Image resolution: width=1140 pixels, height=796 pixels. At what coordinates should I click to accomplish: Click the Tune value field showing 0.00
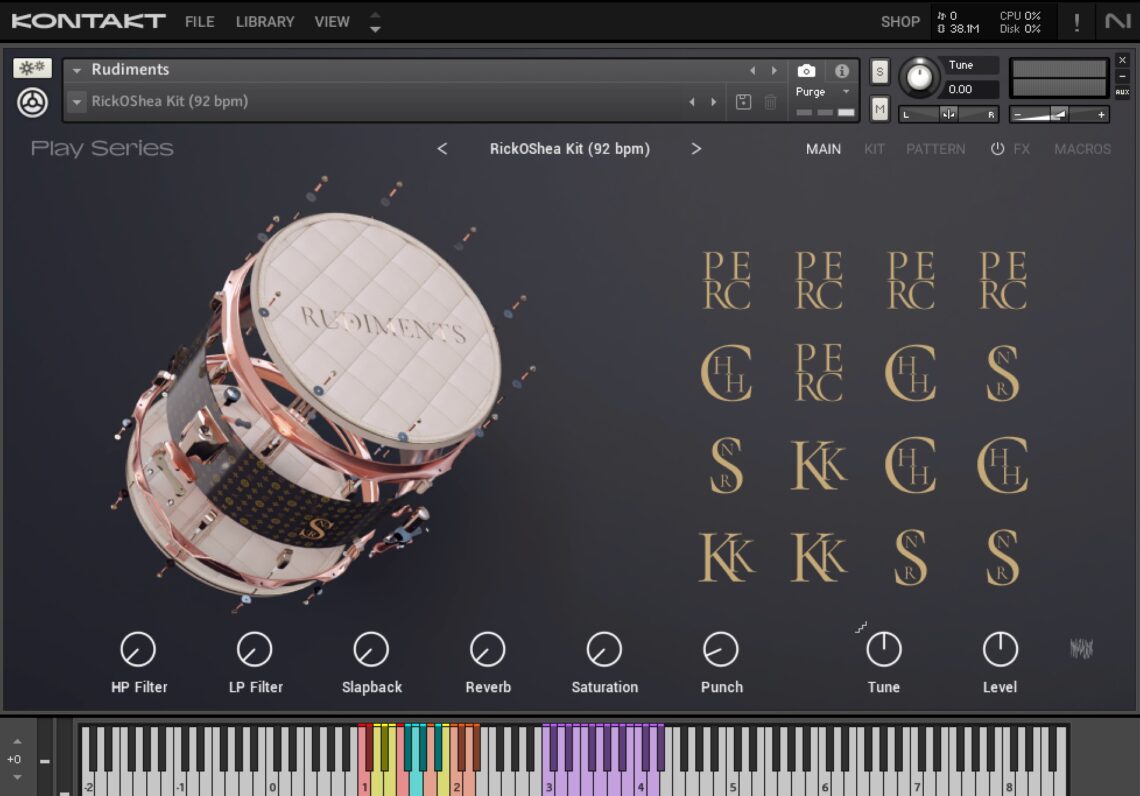tap(971, 89)
